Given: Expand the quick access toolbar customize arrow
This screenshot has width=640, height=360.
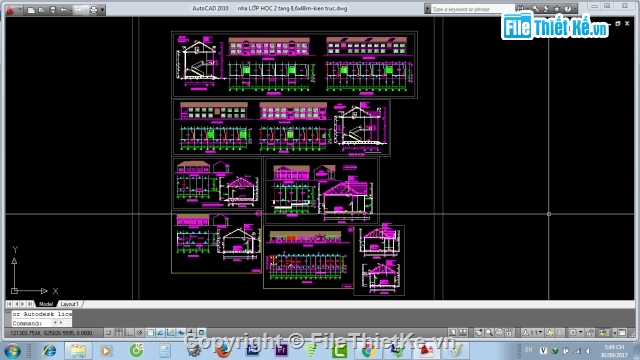Looking at the screenshot, I should pos(102,10).
